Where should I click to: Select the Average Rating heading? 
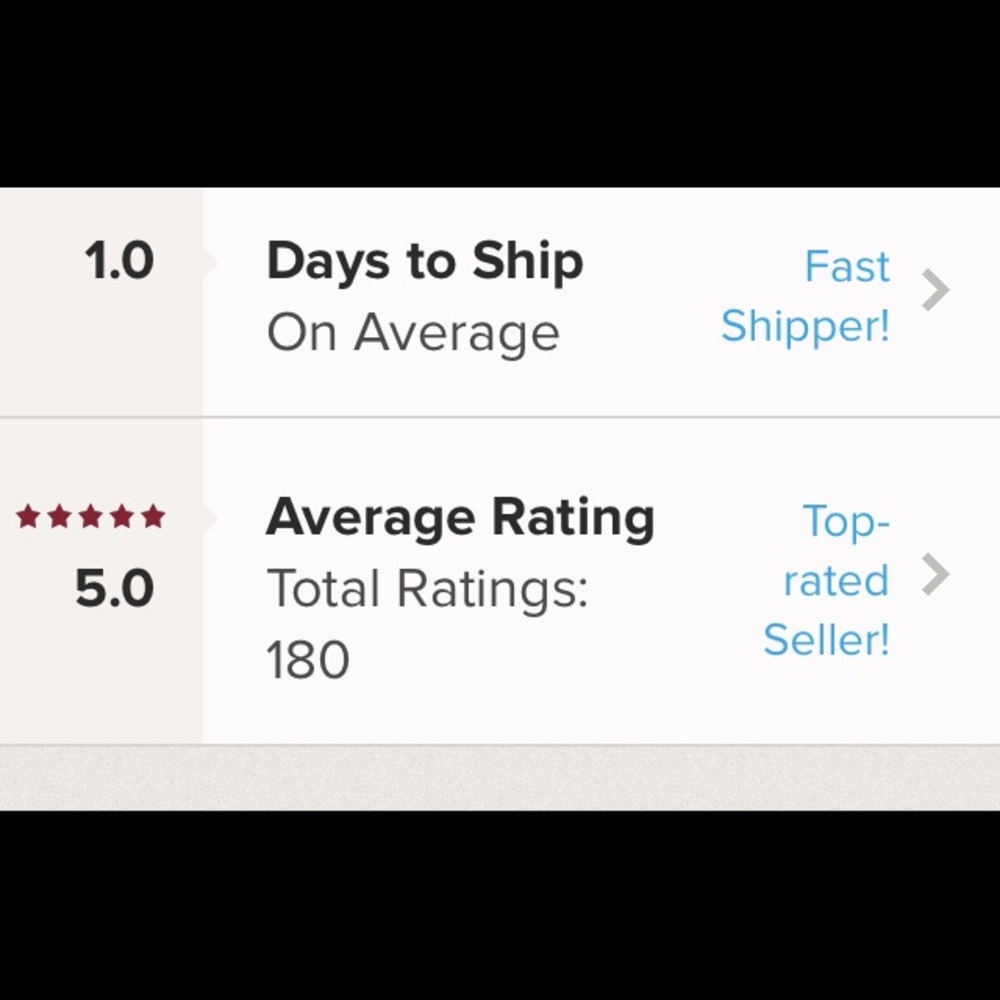point(460,518)
